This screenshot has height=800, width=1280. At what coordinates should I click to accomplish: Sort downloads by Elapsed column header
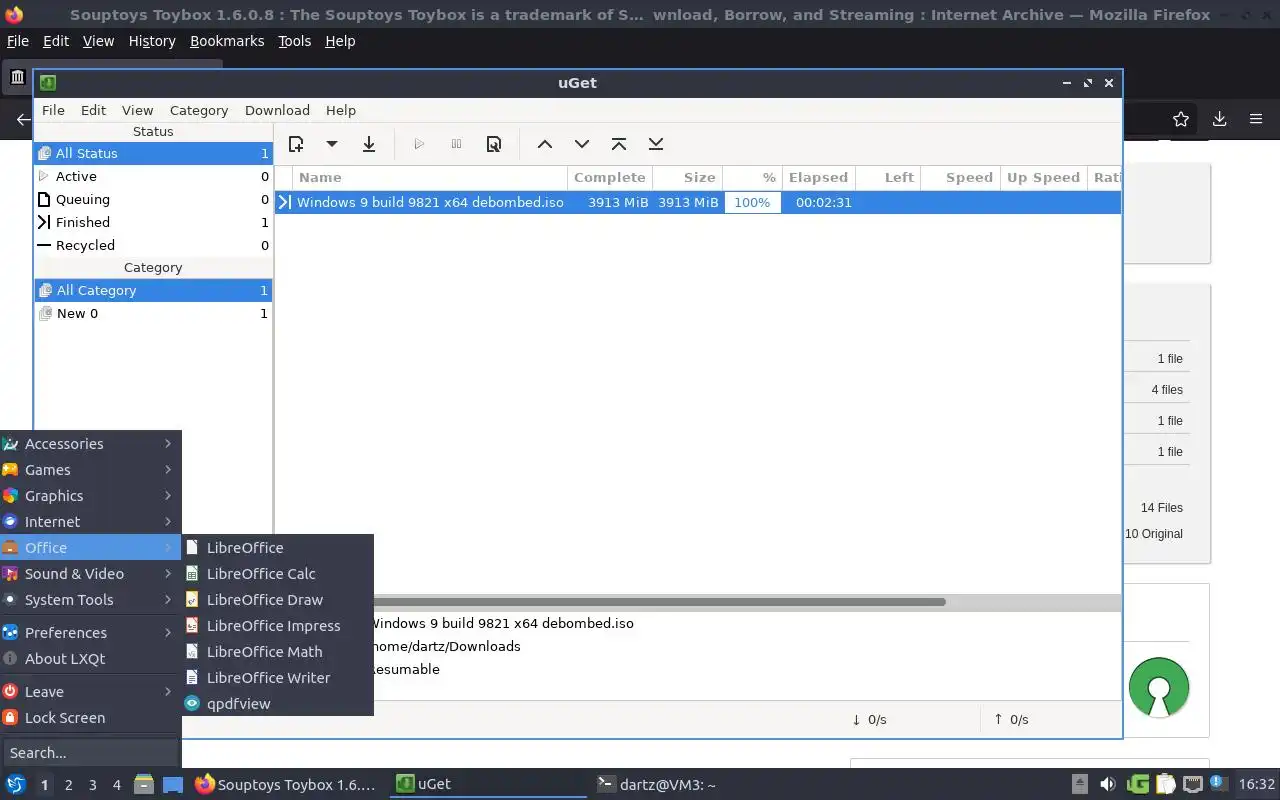tap(819, 177)
